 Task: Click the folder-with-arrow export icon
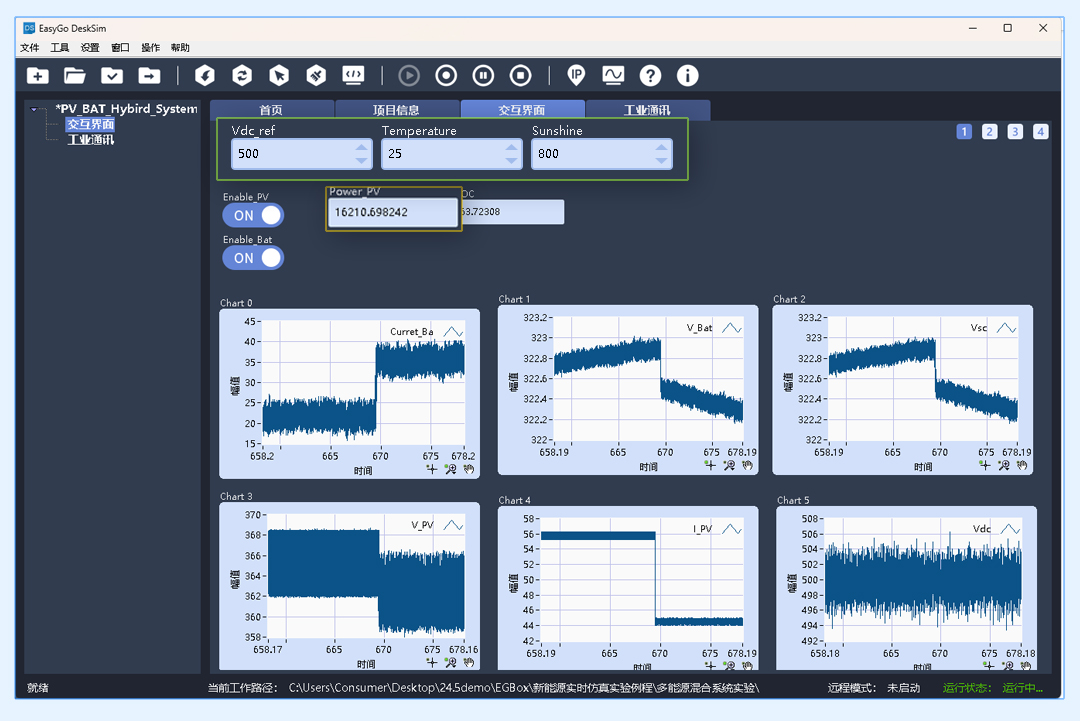coord(149,76)
